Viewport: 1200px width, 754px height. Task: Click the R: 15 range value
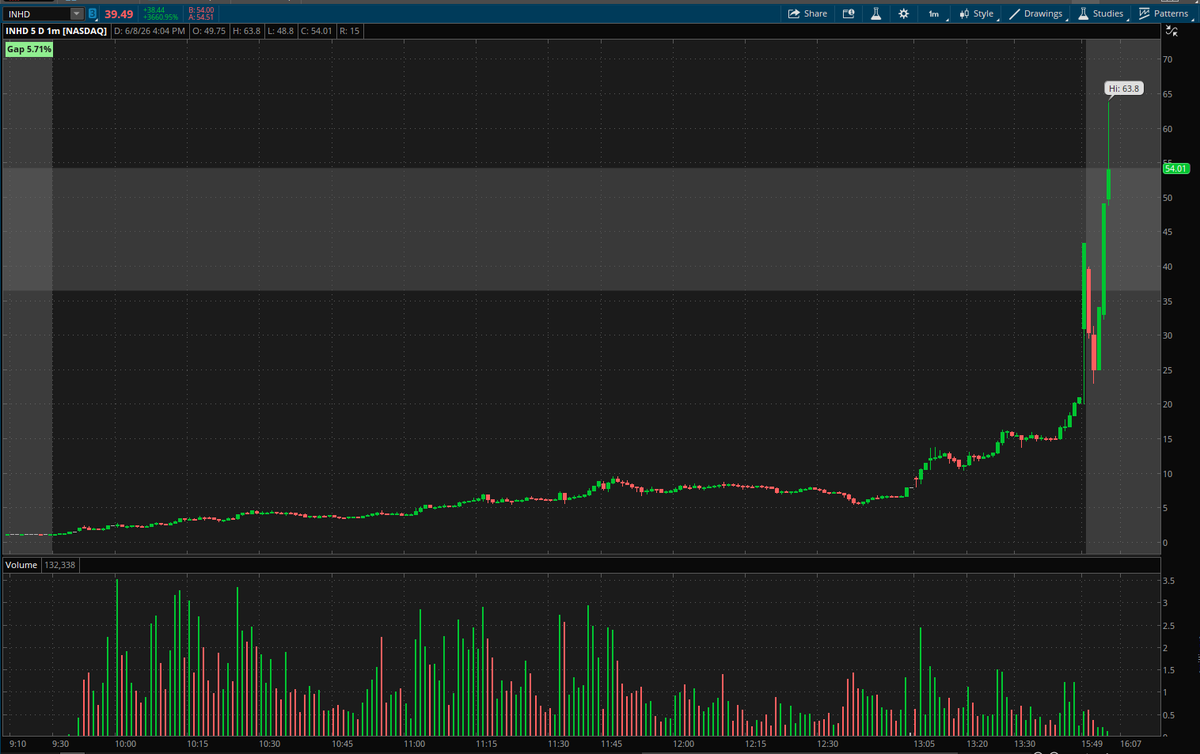[350, 31]
